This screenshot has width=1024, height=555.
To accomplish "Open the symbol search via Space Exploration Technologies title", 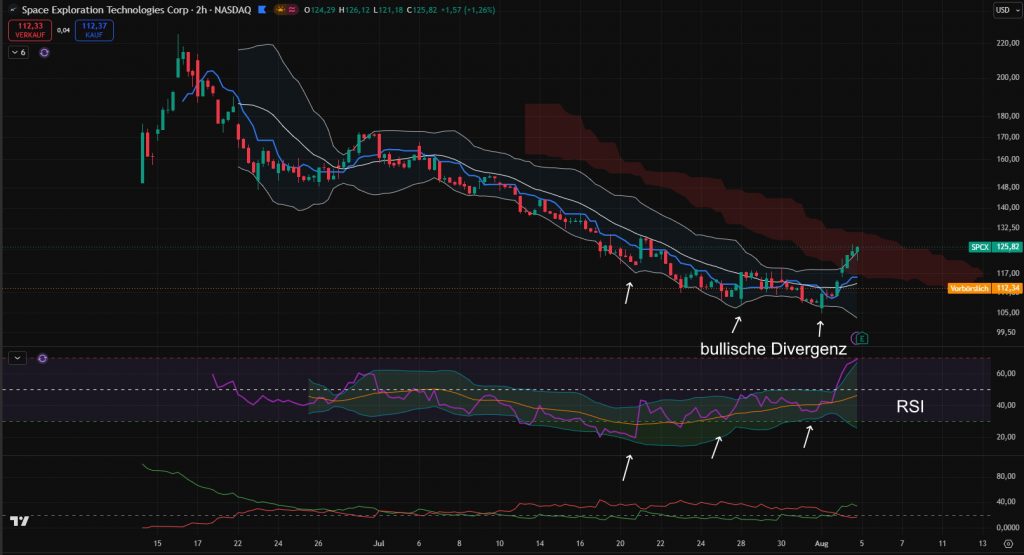I will pos(136,10).
